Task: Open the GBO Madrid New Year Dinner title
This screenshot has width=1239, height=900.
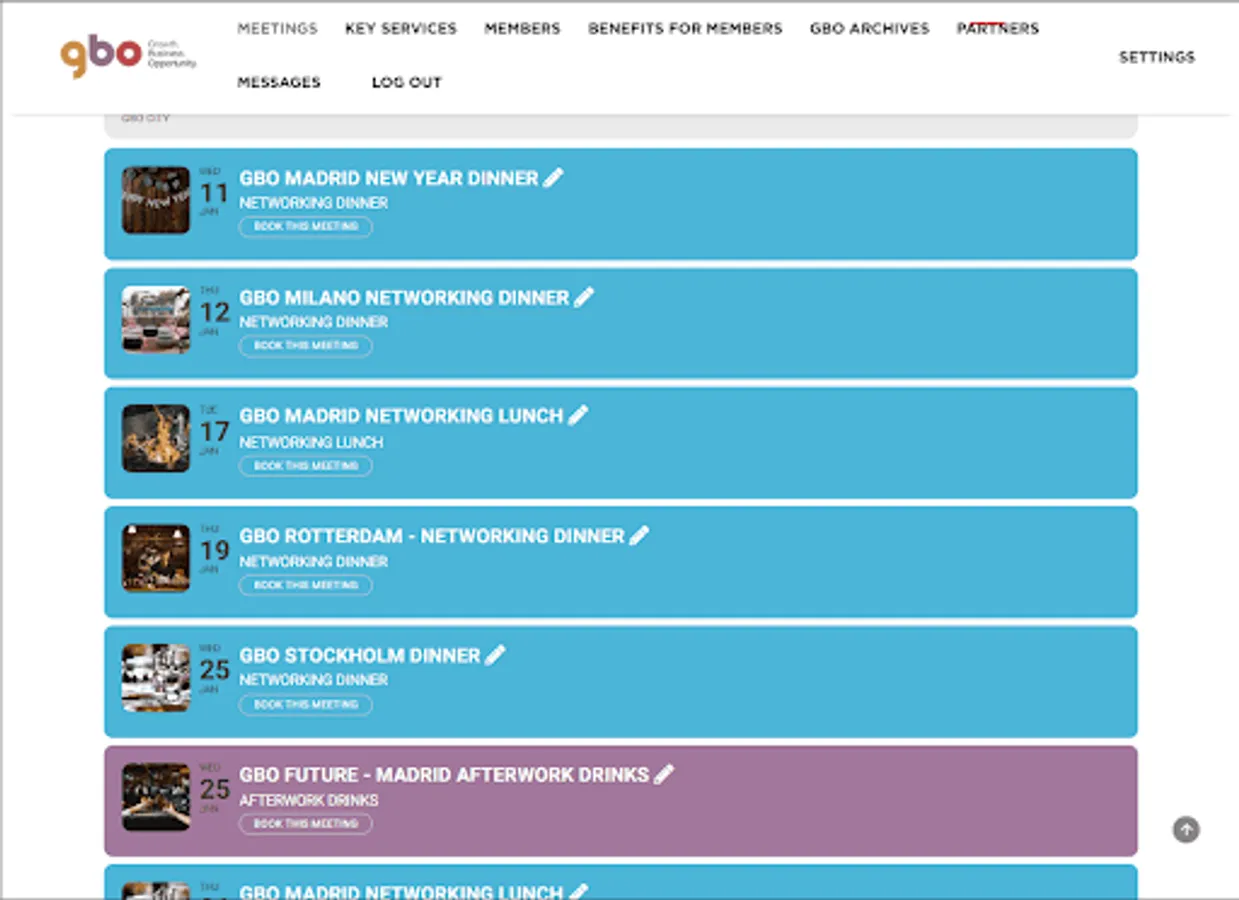Action: (388, 178)
